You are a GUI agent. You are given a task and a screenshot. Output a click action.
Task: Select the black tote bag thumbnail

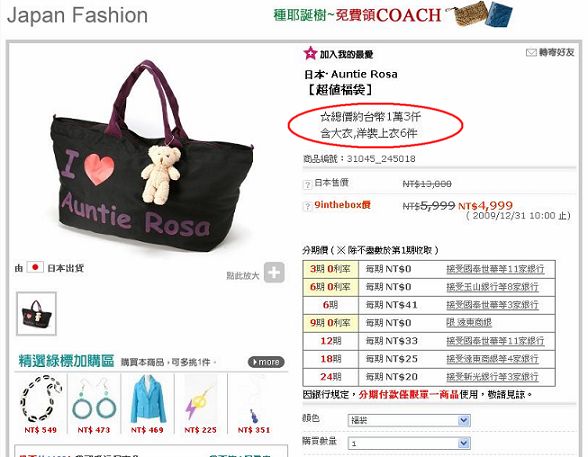click(36, 313)
